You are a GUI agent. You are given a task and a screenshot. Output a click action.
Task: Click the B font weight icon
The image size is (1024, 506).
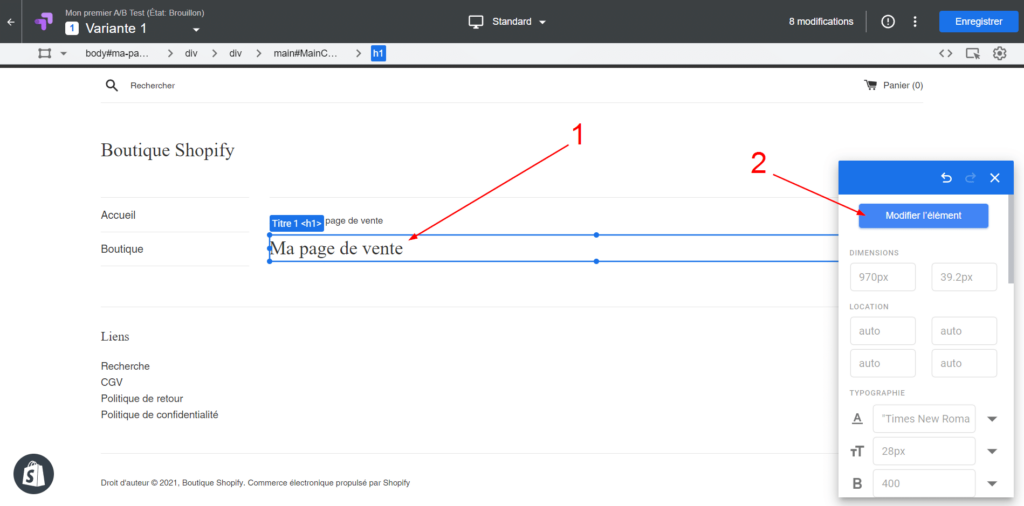pos(857,484)
